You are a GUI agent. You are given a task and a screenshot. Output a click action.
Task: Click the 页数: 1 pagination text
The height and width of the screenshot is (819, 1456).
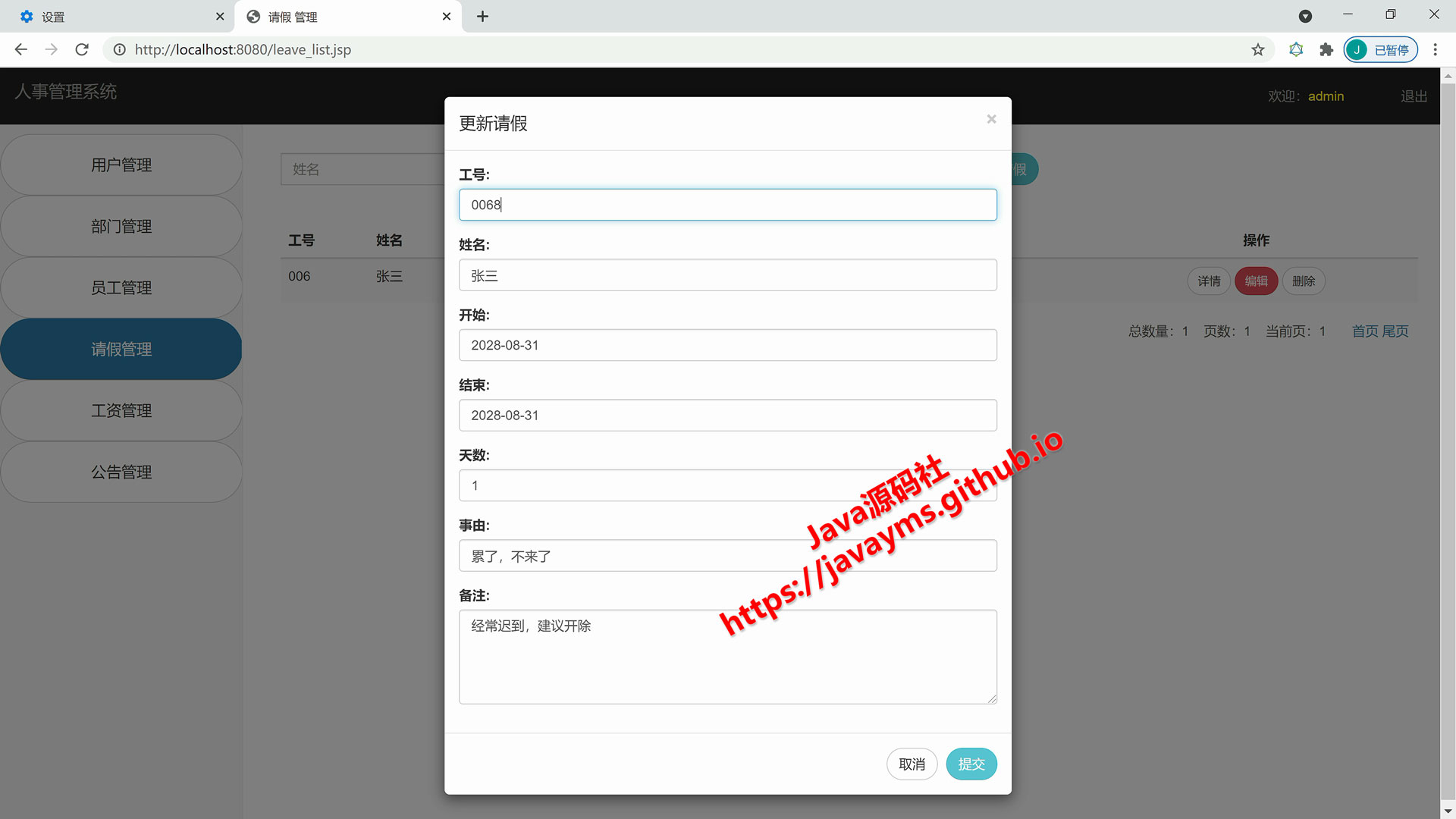tap(1227, 331)
